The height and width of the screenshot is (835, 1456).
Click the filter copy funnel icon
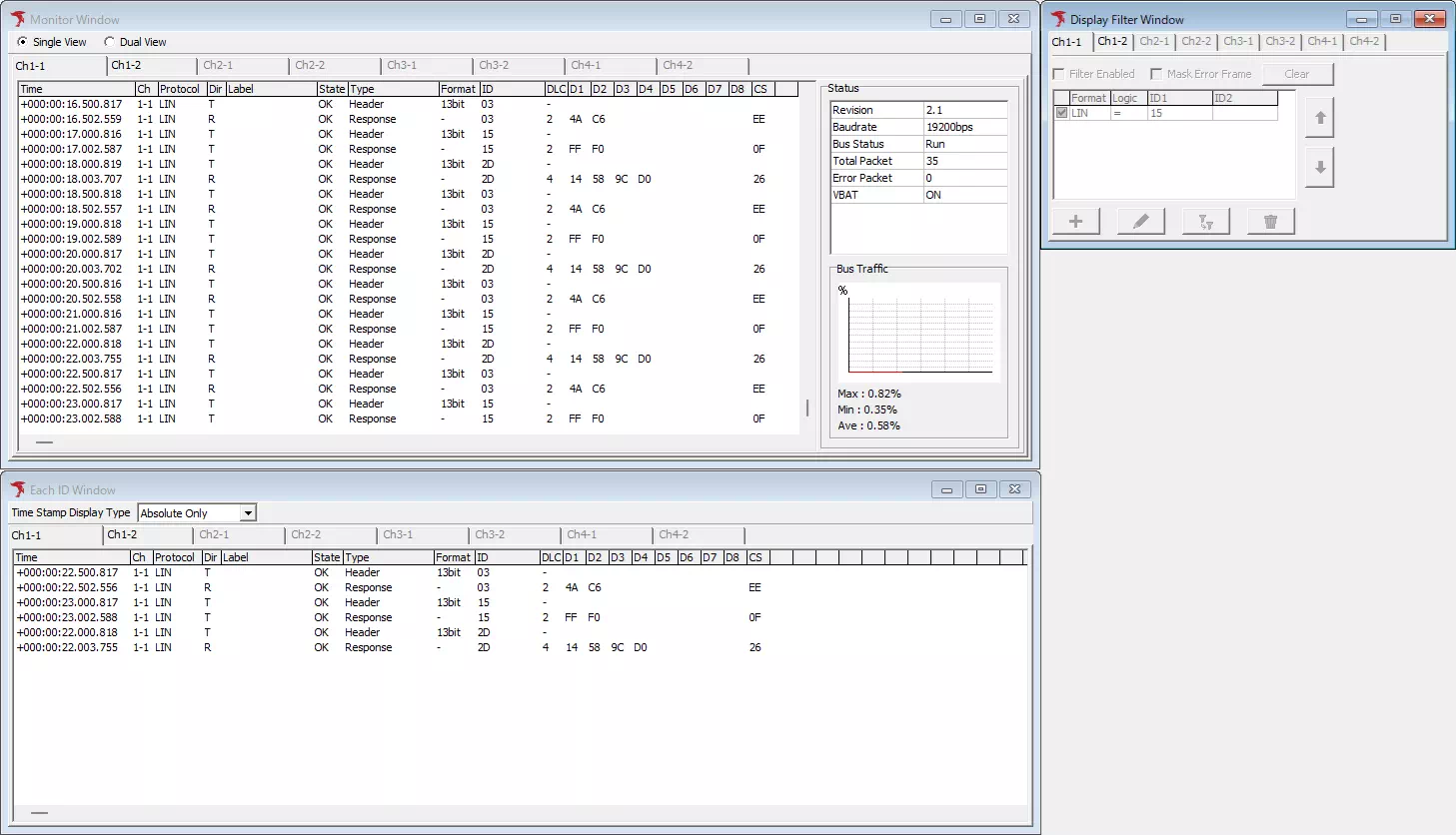(x=1205, y=222)
